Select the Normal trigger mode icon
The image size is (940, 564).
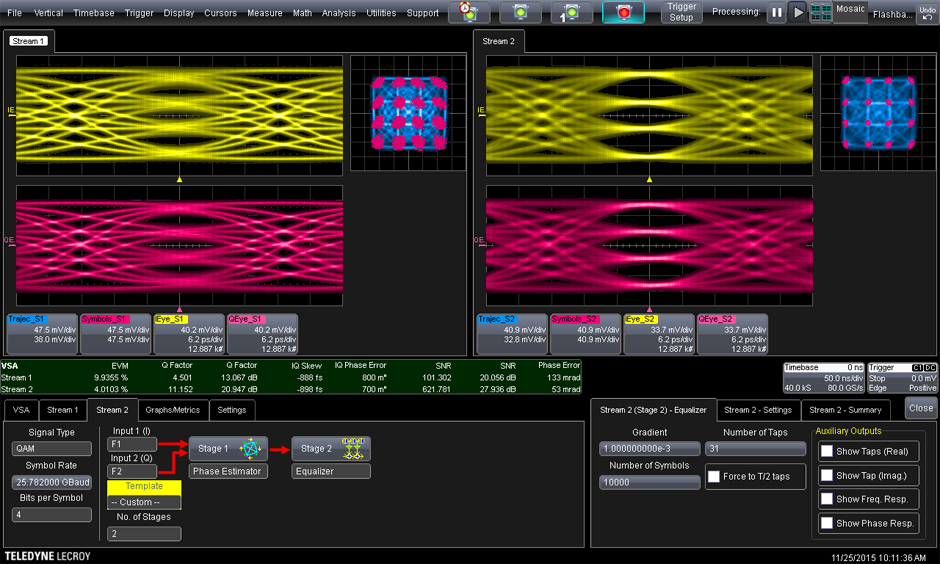pyautogui.click(x=520, y=13)
